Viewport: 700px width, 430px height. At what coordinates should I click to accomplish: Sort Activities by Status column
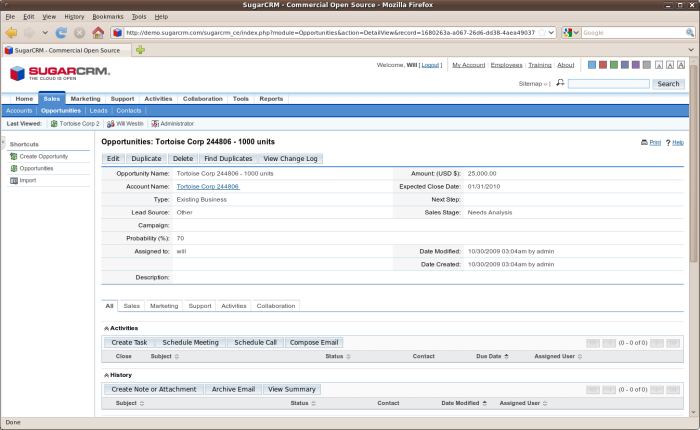coord(338,356)
